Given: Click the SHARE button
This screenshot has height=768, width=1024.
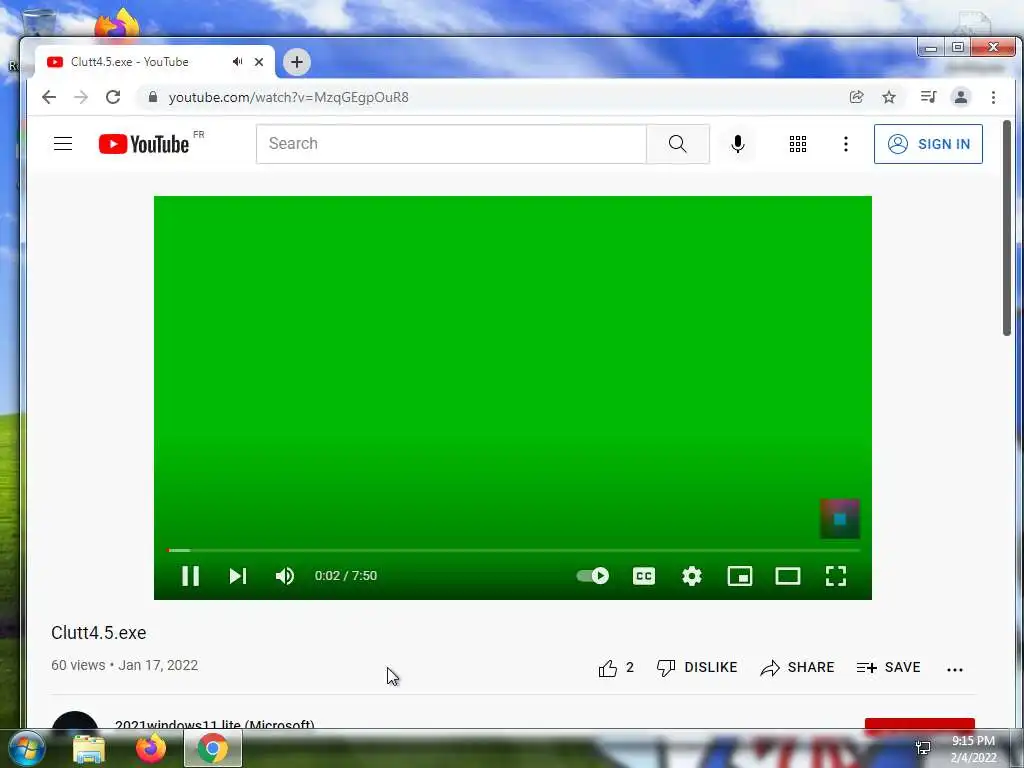Looking at the screenshot, I should click(x=797, y=667).
